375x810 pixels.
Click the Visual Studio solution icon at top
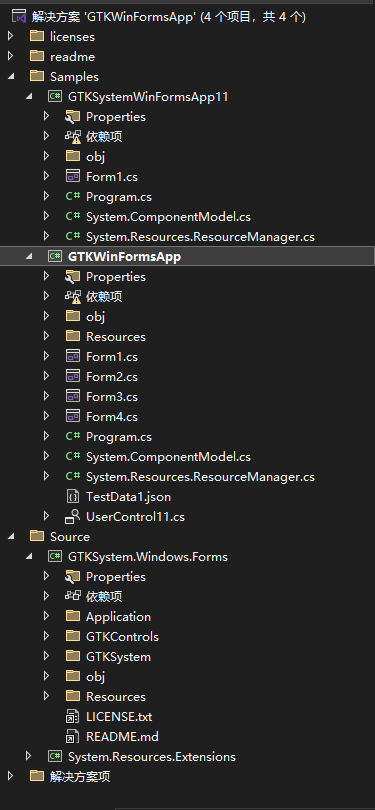pyautogui.click(x=19, y=17)
